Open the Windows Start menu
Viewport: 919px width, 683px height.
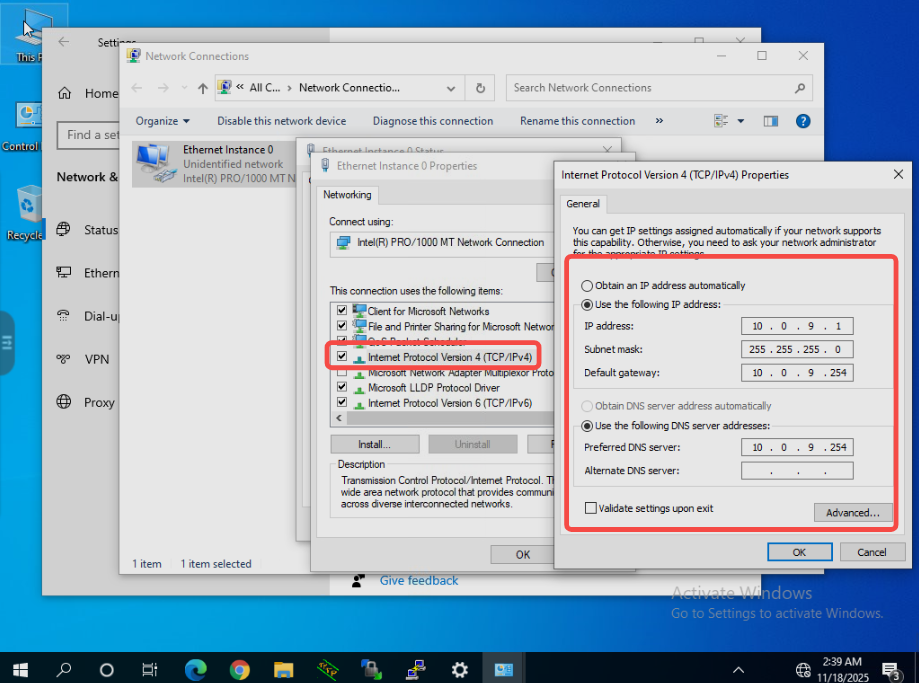point(21,669)
